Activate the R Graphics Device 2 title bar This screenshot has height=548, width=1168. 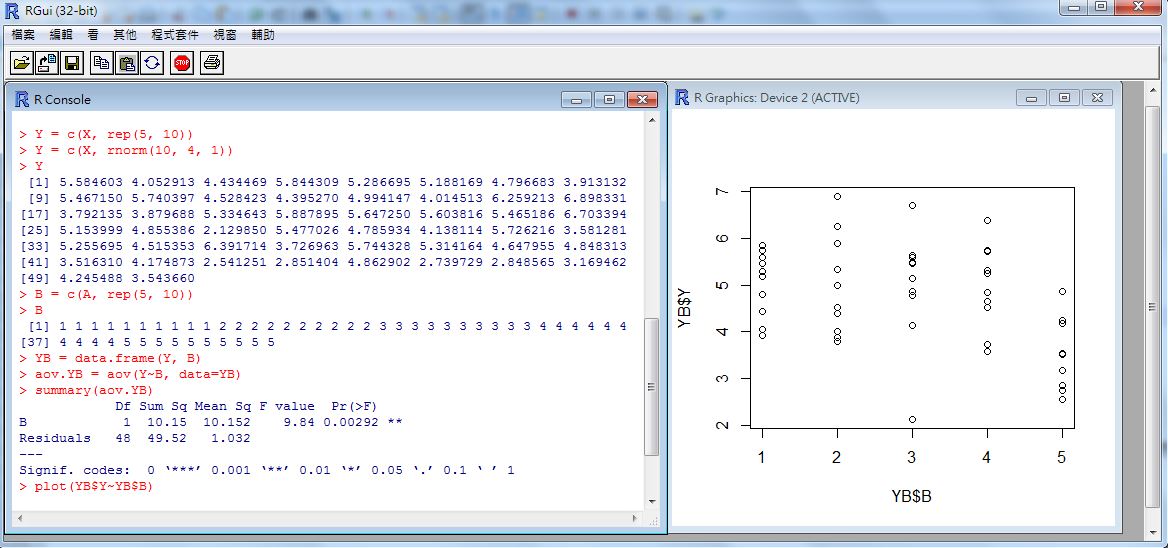pos(850,98)
